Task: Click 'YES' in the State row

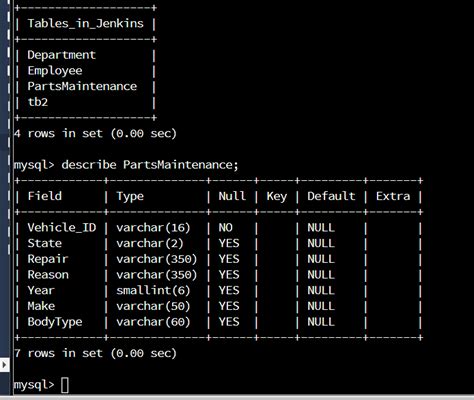Action: tap(229, 243)
